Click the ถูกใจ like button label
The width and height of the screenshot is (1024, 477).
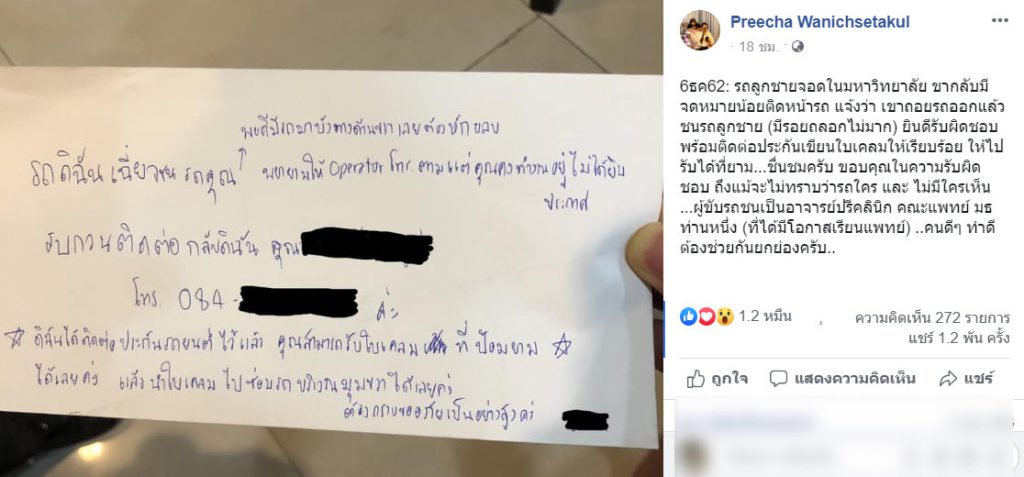tap(729, 378)
